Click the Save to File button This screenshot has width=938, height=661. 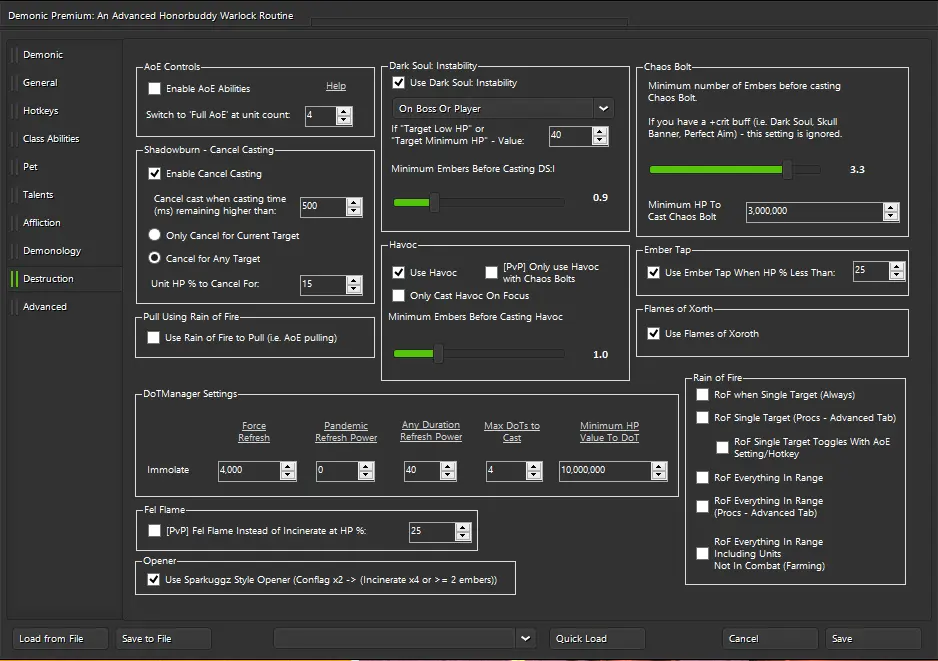(x=163, y=638)
